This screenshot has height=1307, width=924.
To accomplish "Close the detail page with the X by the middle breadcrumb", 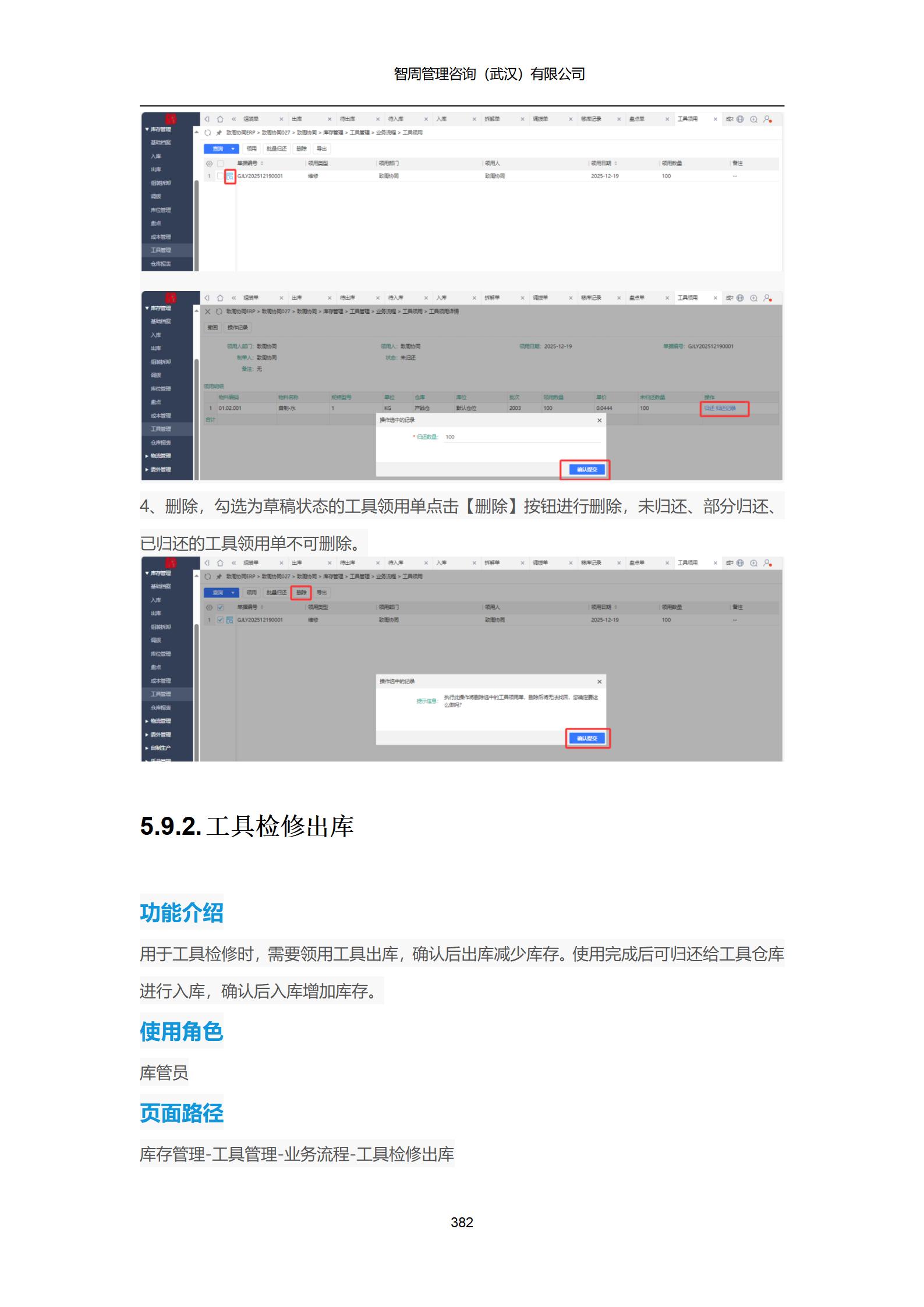I will (x=208, y=311).
